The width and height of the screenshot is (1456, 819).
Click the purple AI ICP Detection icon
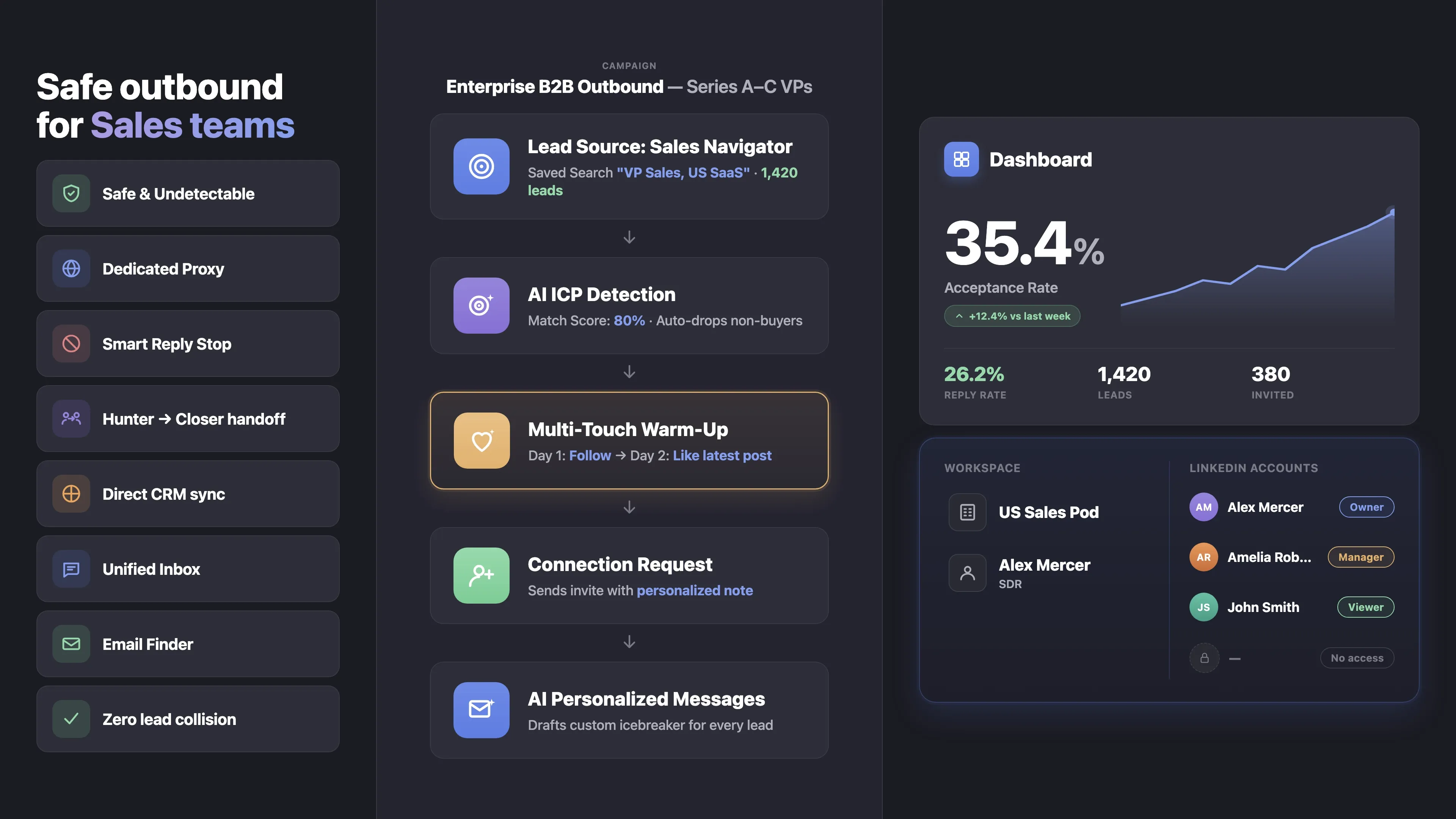[482, 306]
